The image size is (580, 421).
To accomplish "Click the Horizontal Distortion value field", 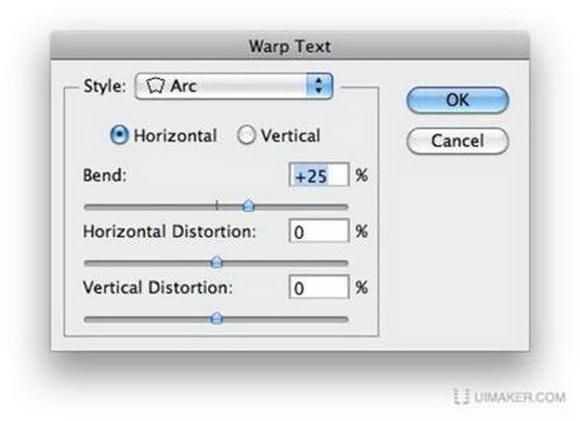I will (x=319, y=231).
